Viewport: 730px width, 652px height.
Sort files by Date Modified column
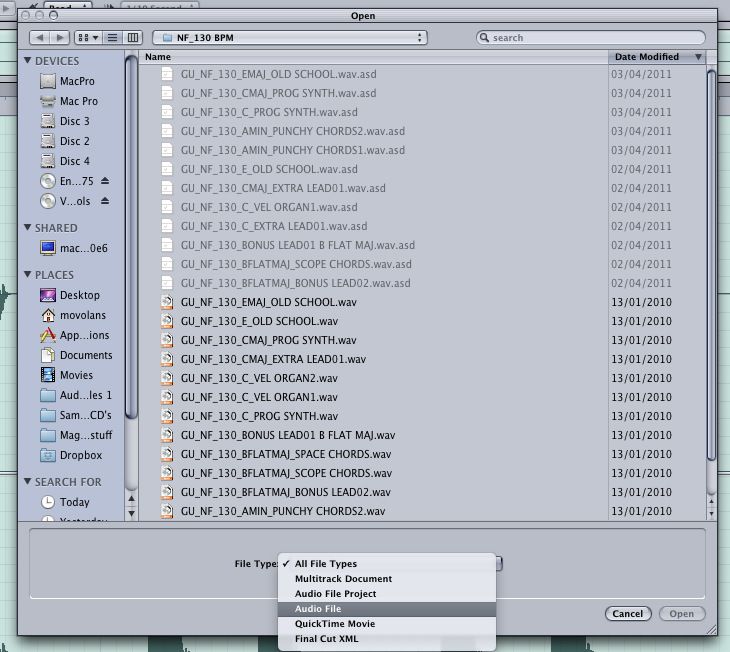(x=657, y=57)
